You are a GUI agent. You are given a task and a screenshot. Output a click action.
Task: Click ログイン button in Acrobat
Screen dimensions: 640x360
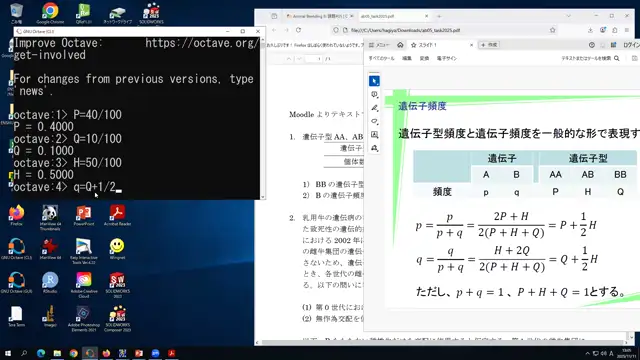pyautogui.click(x=631, y=45)
